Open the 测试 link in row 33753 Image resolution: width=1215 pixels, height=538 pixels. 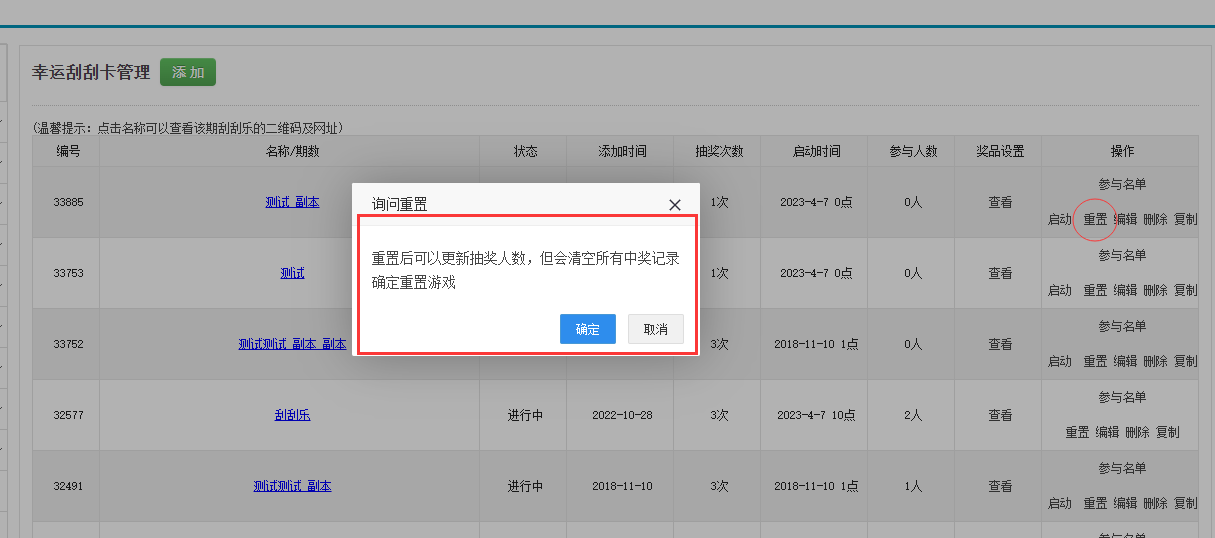point(292,273)
